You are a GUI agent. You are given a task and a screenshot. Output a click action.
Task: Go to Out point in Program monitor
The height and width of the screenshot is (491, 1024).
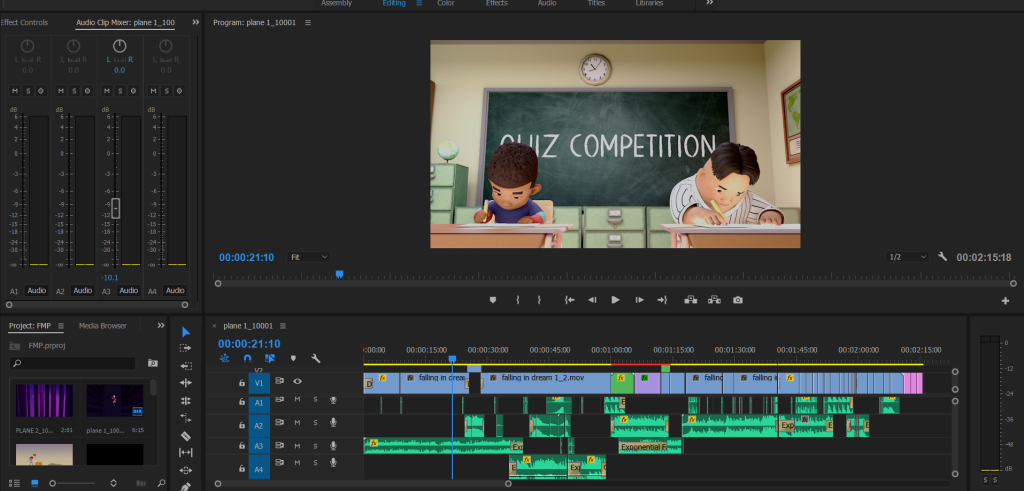coord(662,300)
